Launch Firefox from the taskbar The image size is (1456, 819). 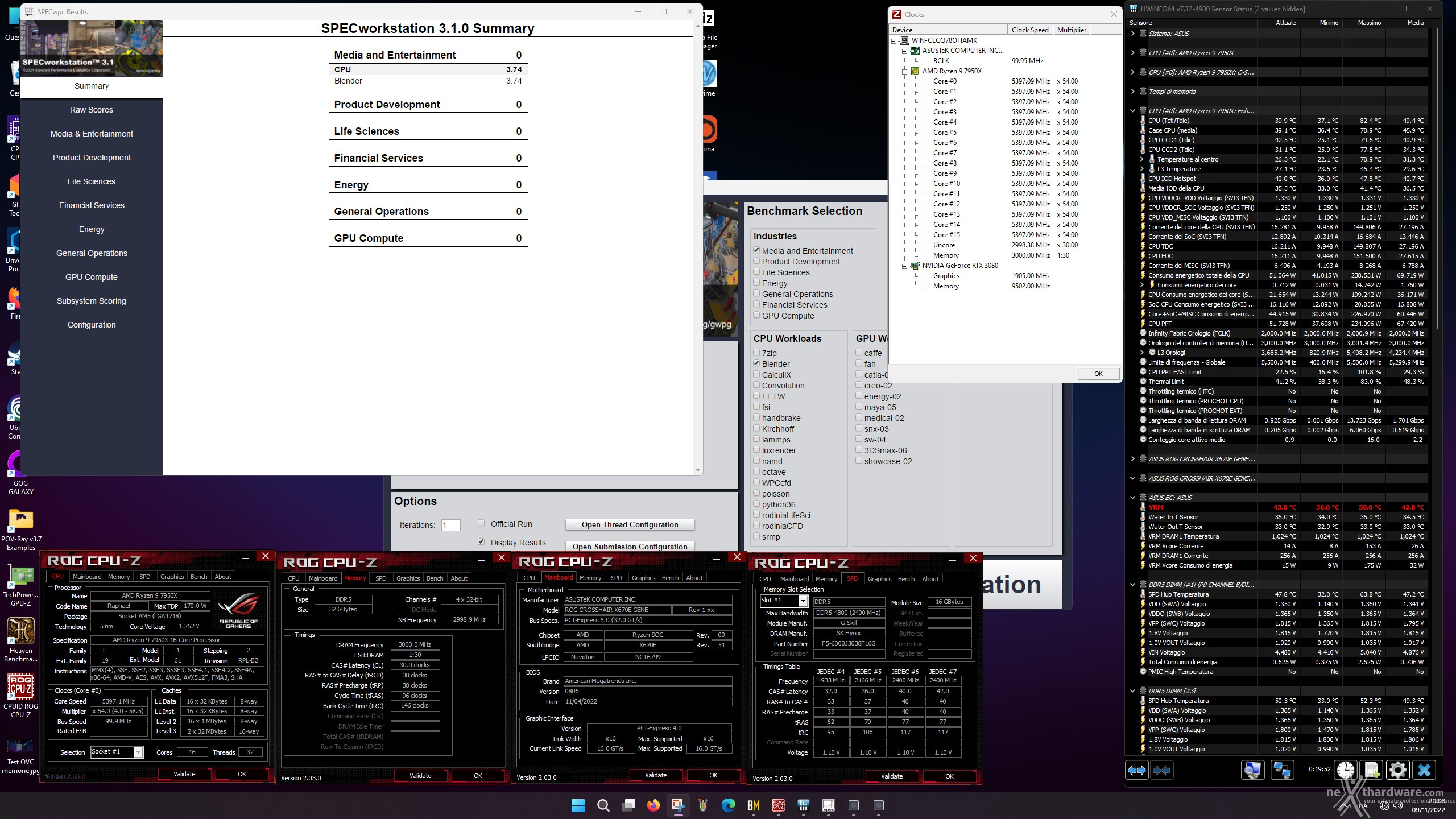[x=653, y=805]
